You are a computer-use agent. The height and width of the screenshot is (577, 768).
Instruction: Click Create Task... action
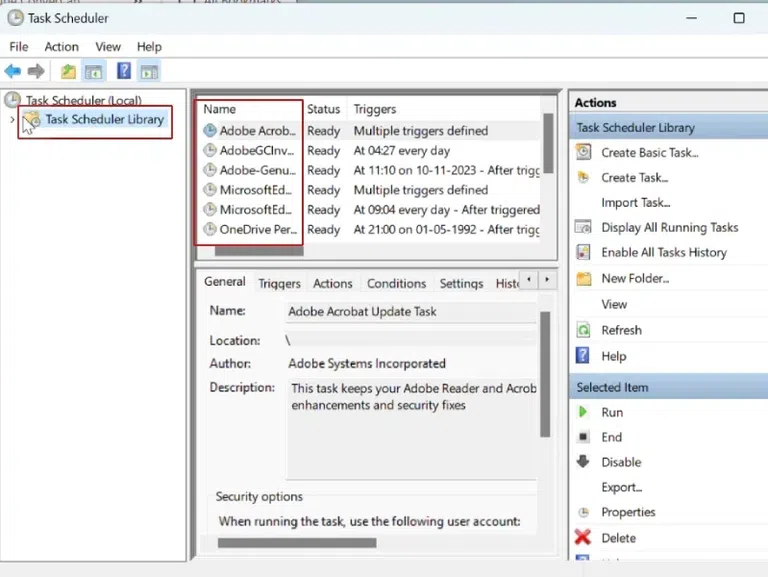634,177
